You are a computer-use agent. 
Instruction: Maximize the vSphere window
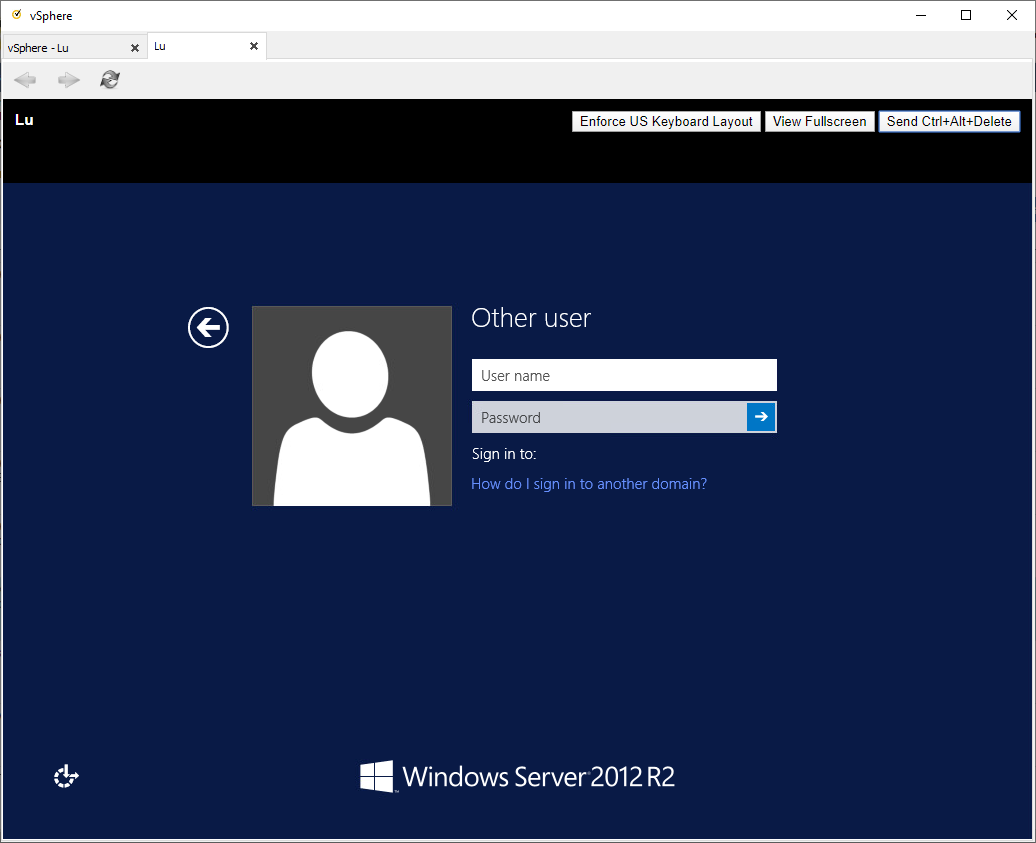965,15
